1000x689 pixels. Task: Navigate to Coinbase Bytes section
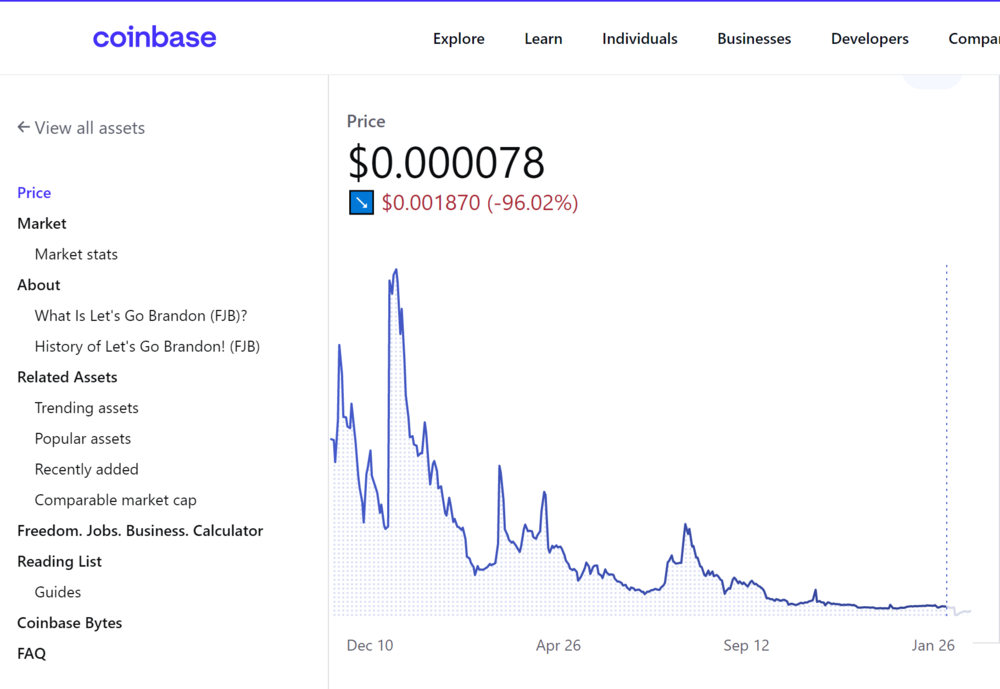pyautogui.click(x=69, y=623)
